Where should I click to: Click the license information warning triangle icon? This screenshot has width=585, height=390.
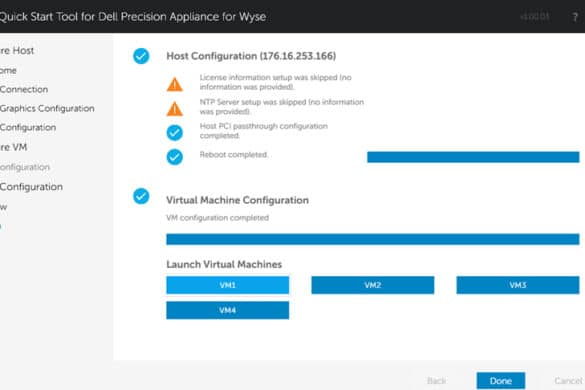click(175, 84)
